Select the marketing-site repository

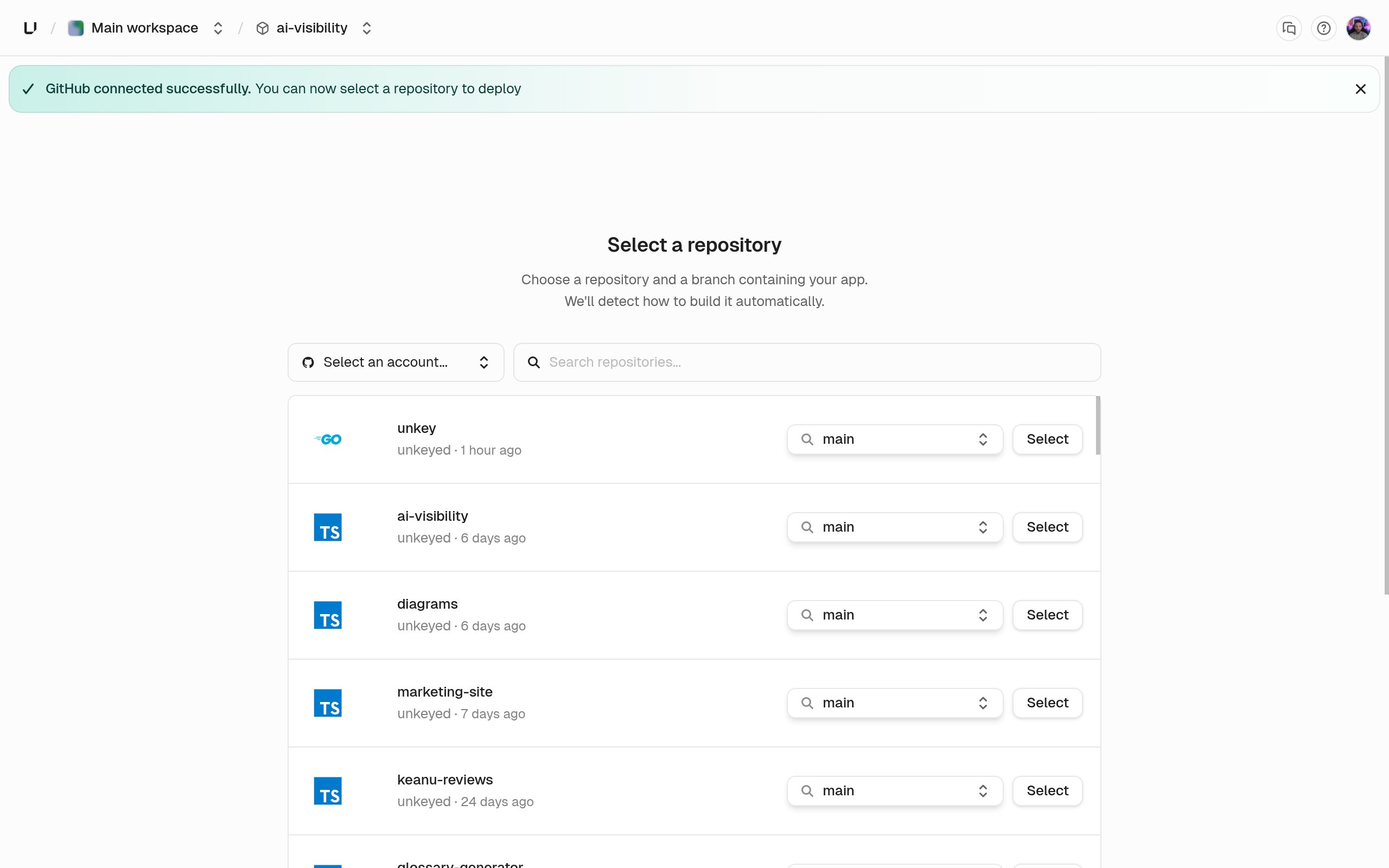[1048, 703]
